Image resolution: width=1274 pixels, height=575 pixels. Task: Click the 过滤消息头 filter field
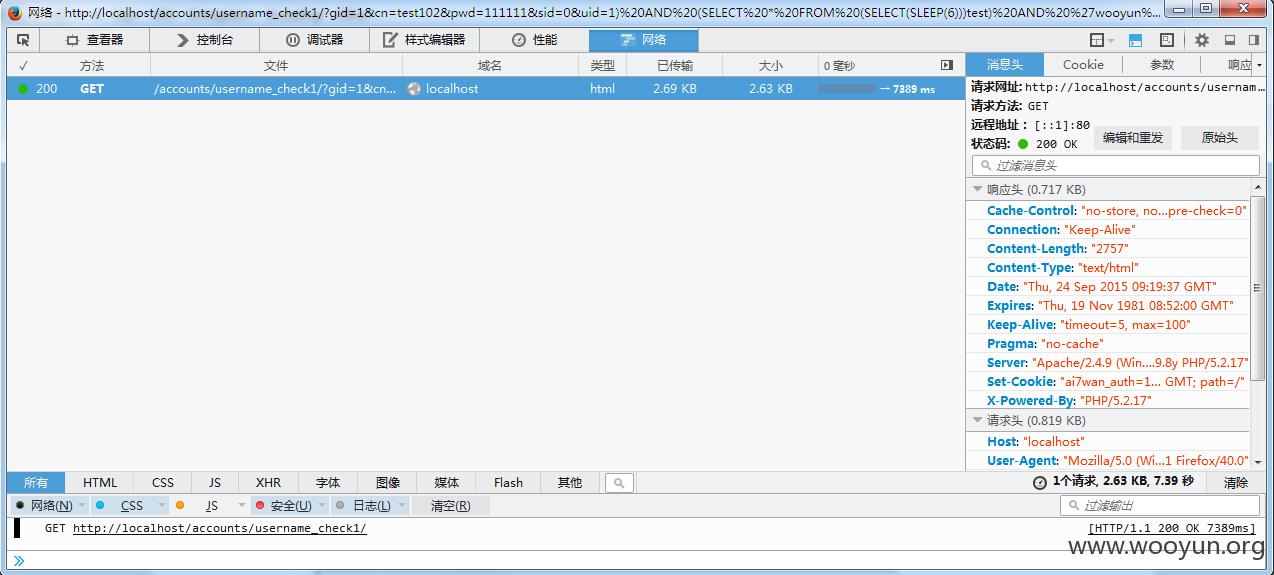(x=1115, y=165)
